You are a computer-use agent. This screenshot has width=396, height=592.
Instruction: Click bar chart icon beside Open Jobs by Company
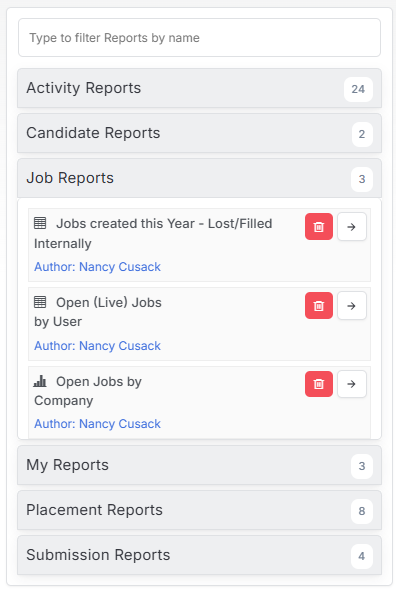pyautogui.click(x=40, y=381)
